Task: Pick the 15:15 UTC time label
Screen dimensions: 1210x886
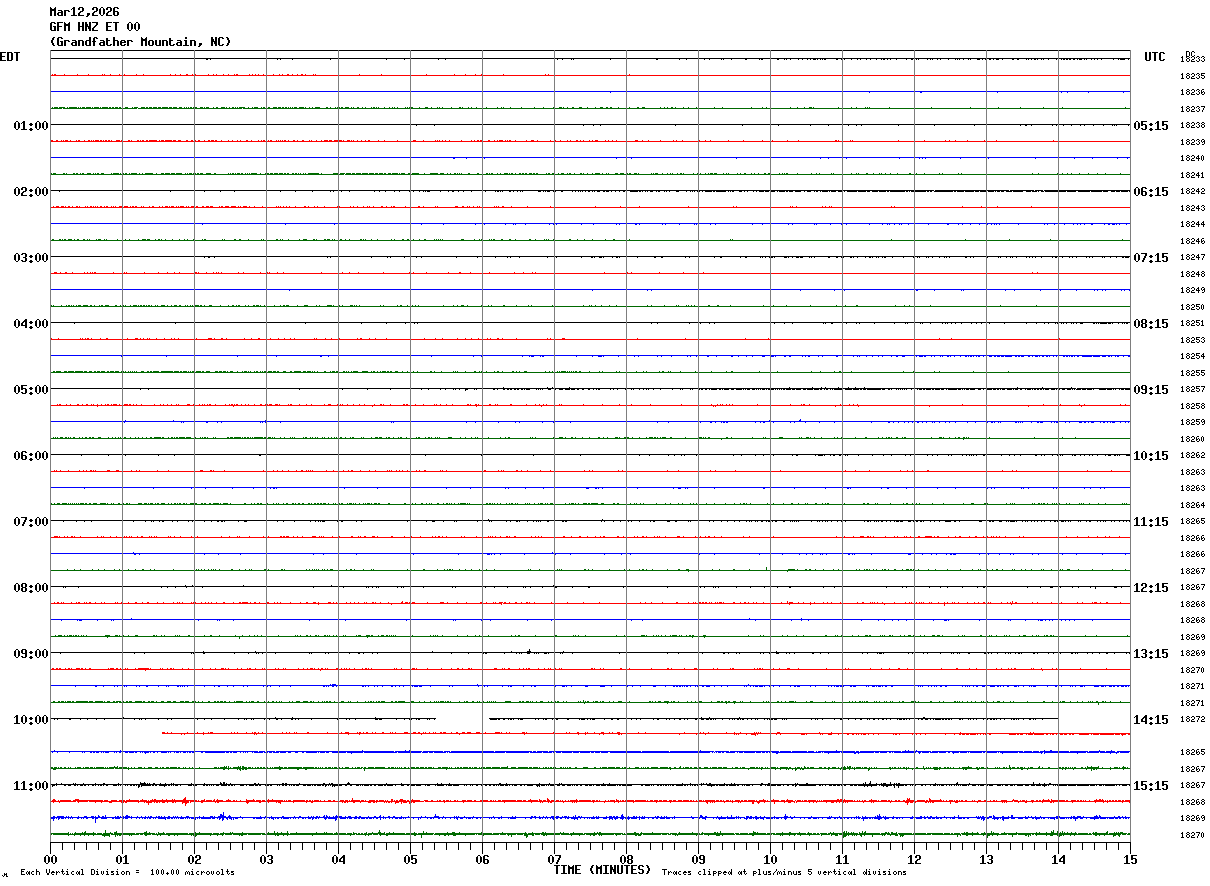Action: click(1150, 786)
